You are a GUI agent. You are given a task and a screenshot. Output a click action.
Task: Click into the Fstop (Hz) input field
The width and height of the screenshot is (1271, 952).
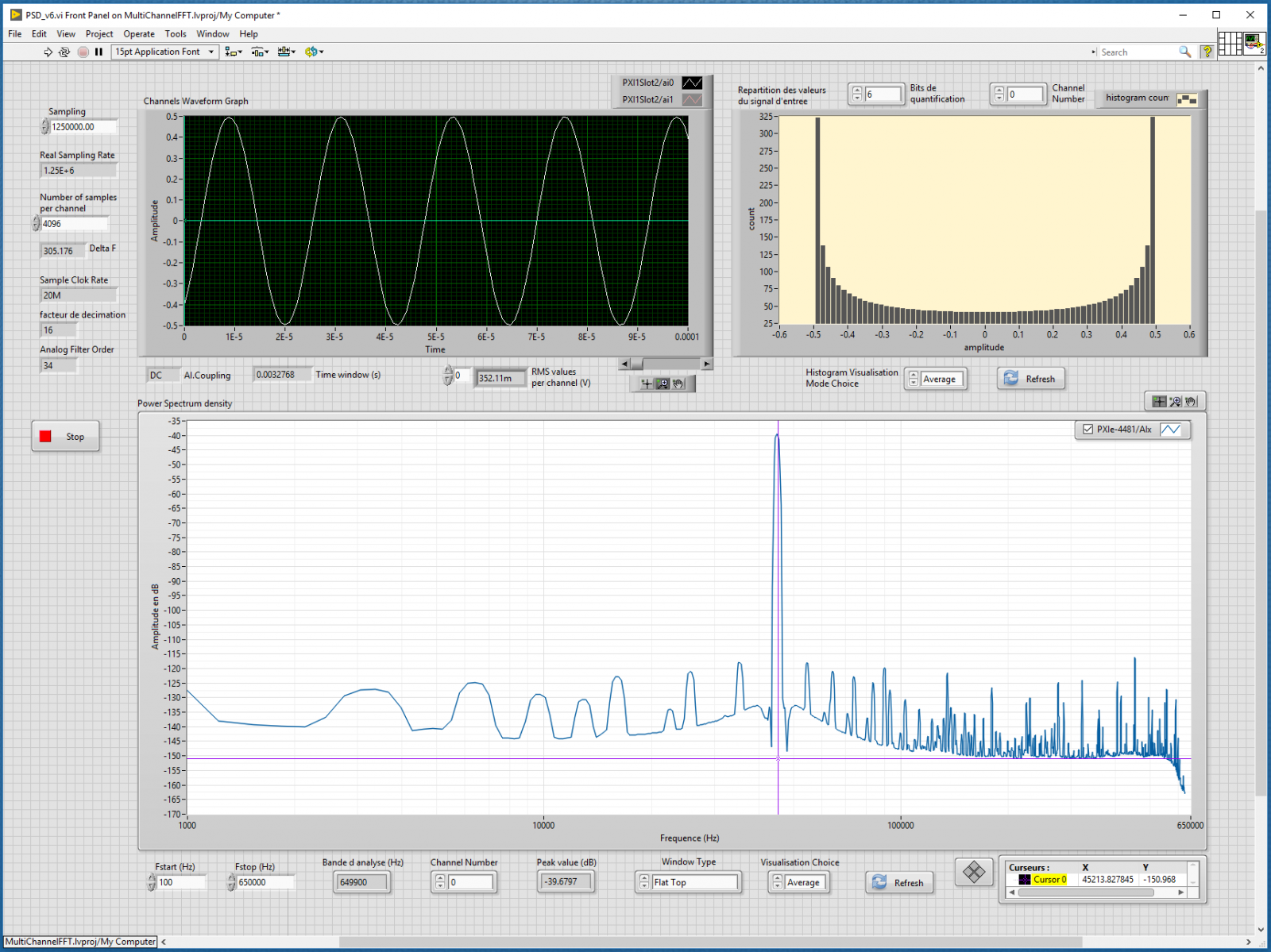pyautogui.click(x=265, y=882)
